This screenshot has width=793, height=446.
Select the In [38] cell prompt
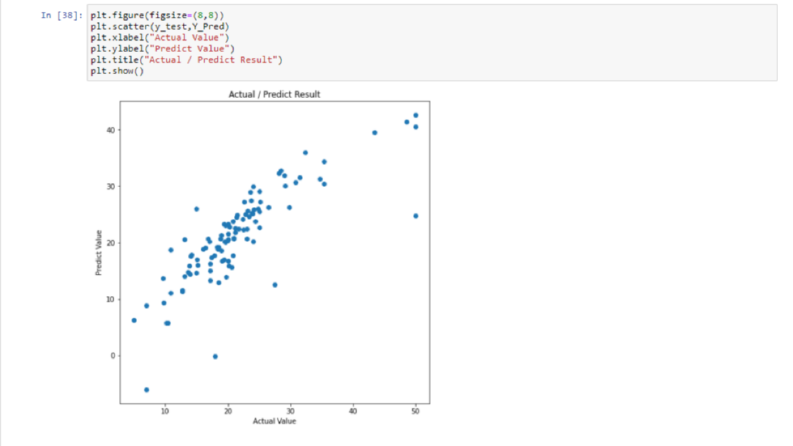point(61,15)
